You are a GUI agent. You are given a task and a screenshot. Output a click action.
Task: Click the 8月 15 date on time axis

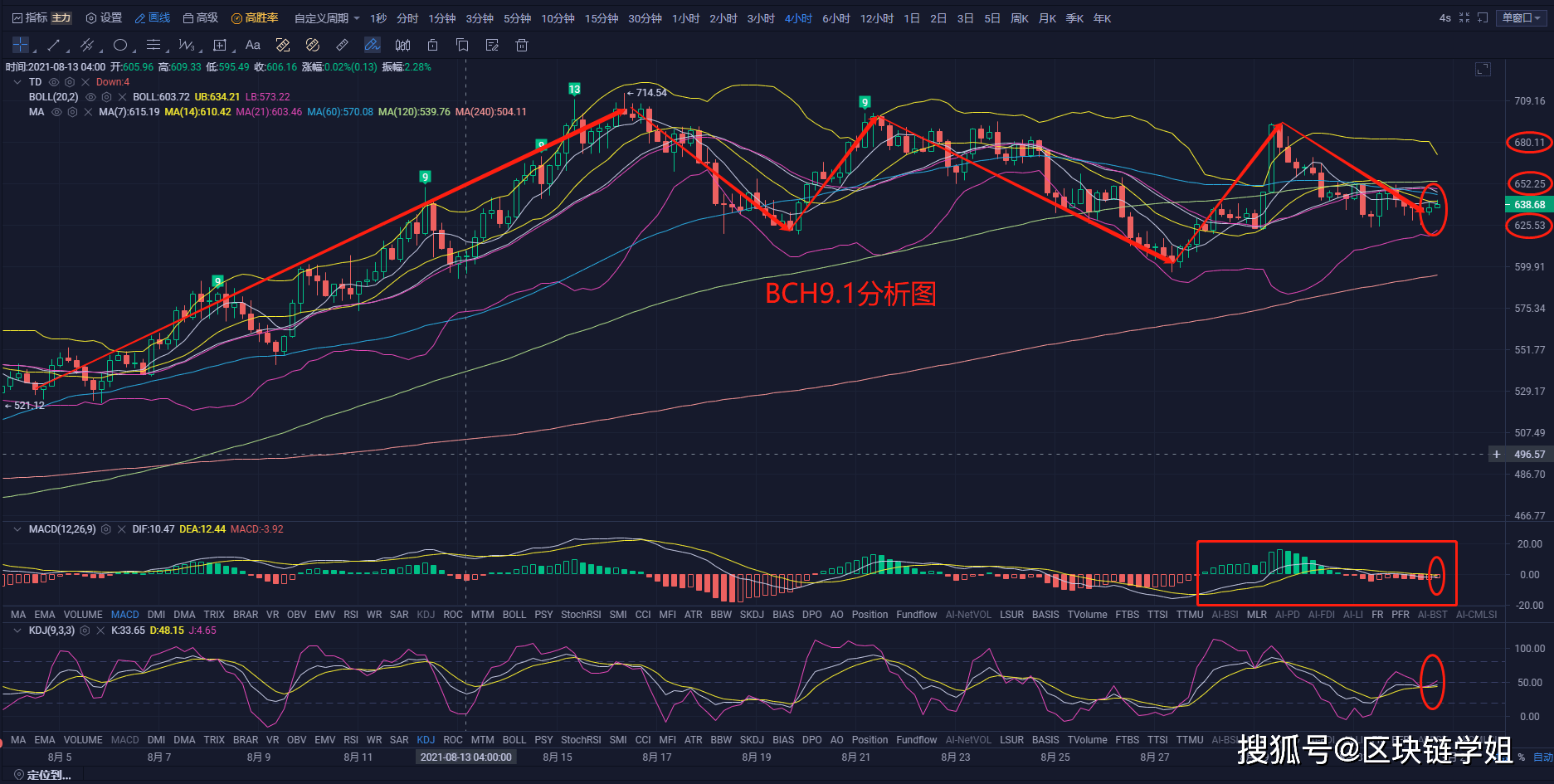(x=558, y=757)
